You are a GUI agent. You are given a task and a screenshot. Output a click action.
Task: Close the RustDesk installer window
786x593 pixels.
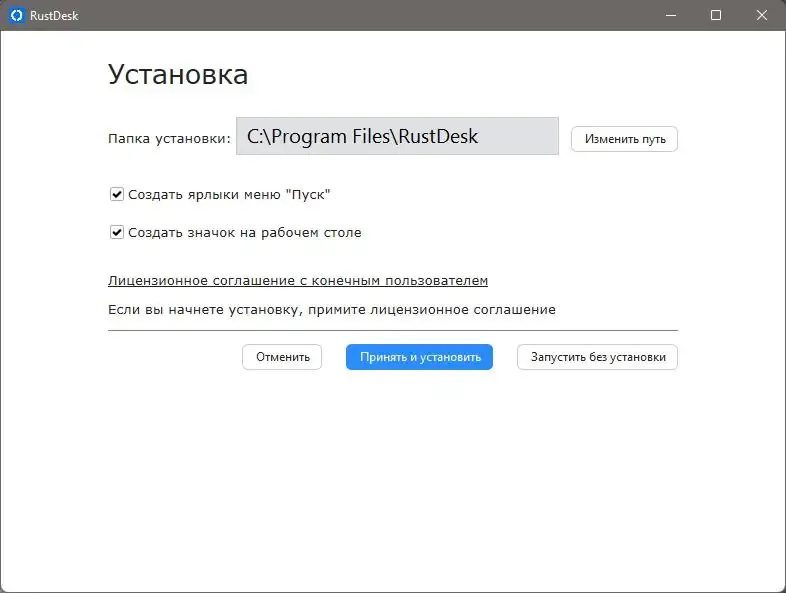[x=762, y=16]
